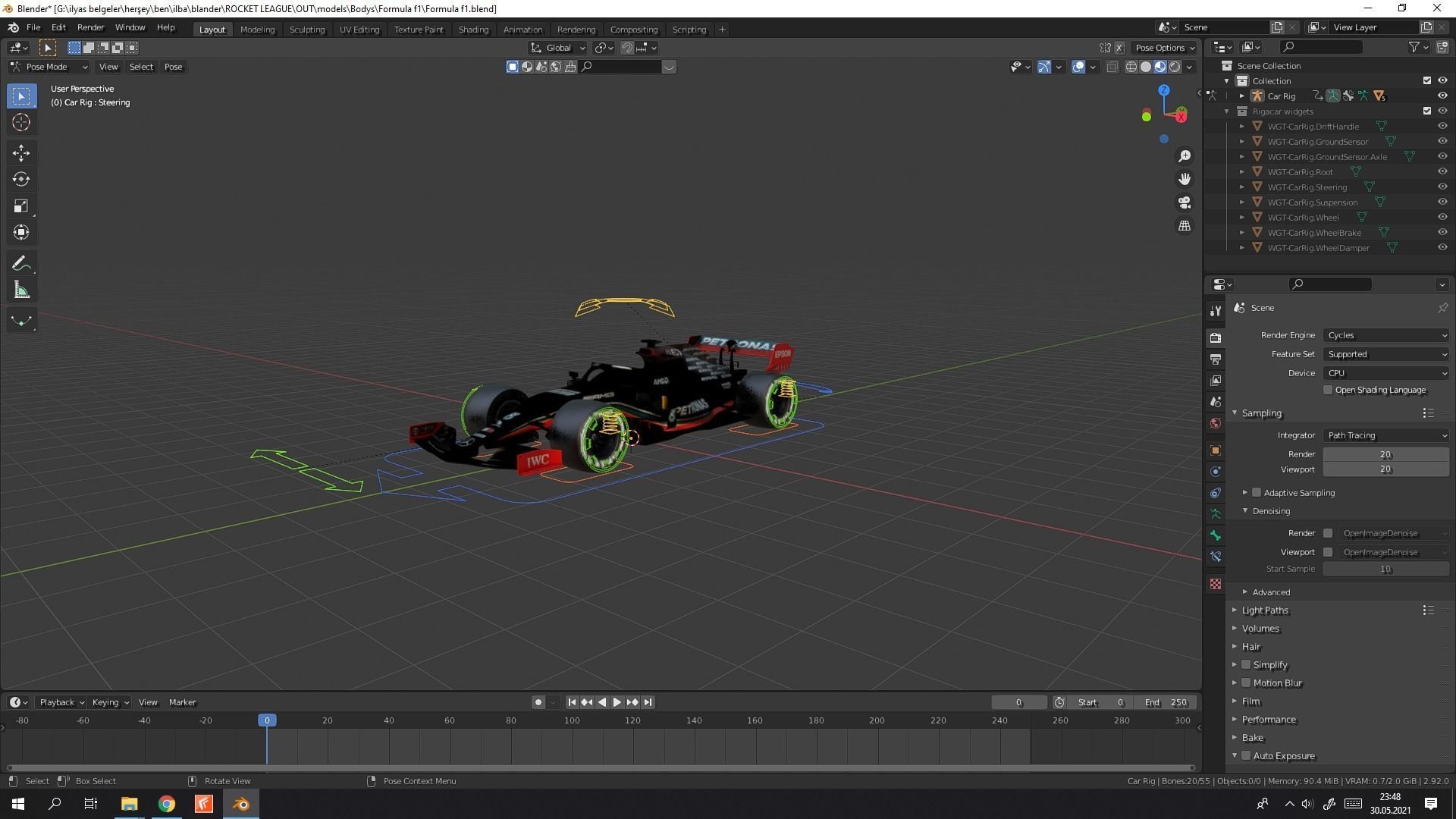Open the Render menu
Viewport: 1456px width, 819px height.
coord(90,27)
